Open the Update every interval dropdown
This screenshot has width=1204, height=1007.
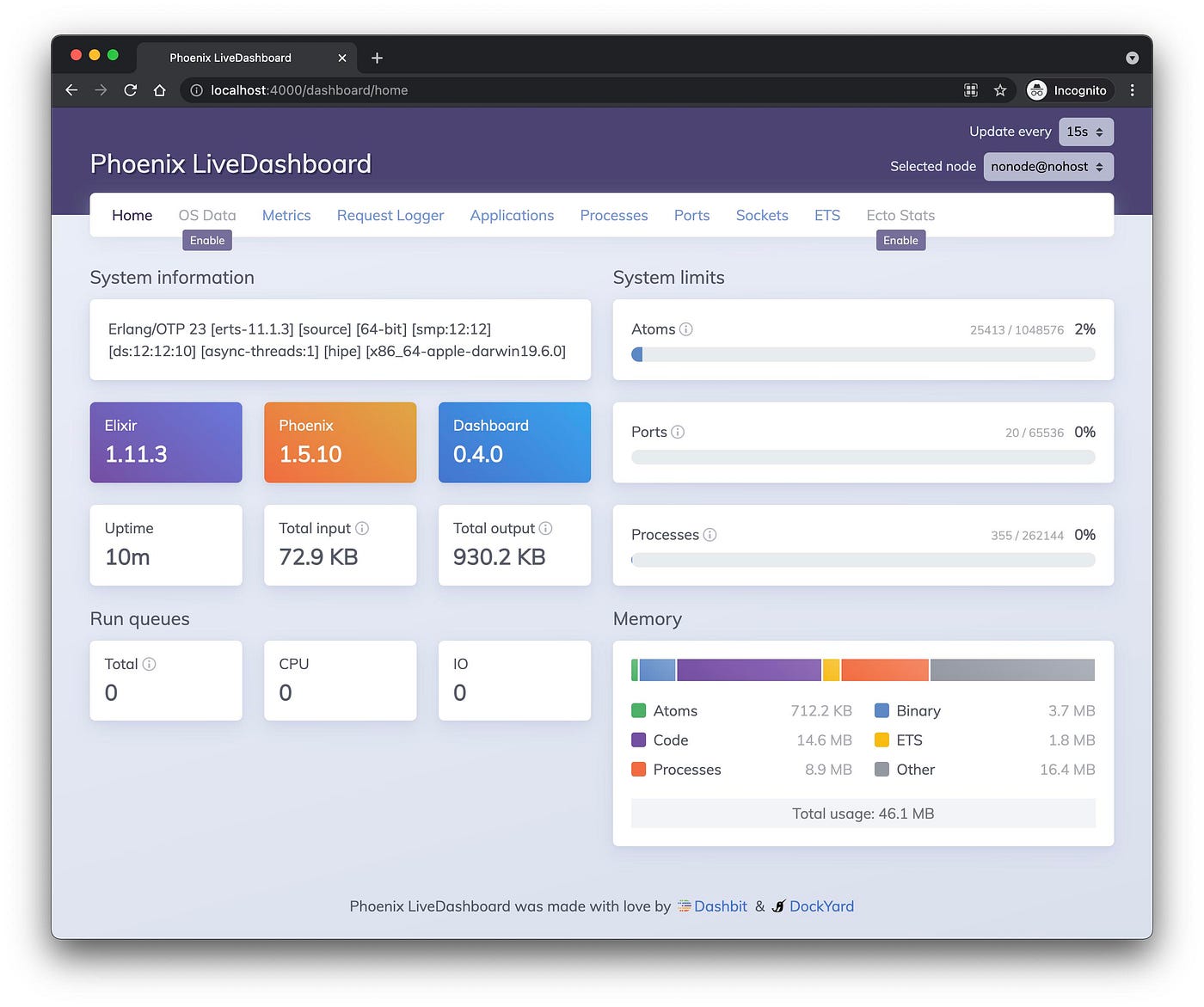(x=1085, y=131)
